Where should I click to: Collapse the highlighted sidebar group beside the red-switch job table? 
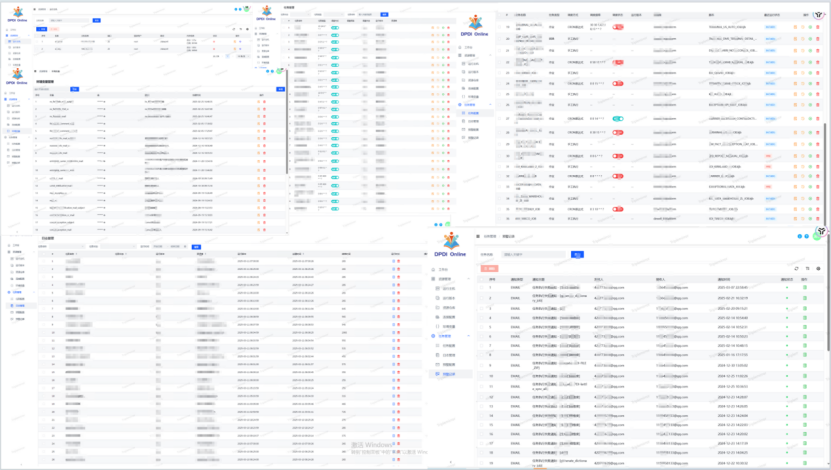(x=490, y=105)
